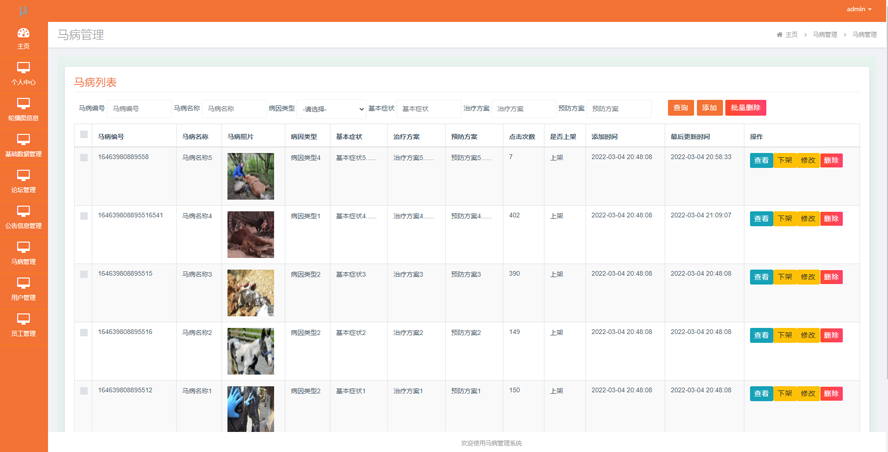Open 轮播图信息 from the sidebar
Image resolution: width=888 pixels, height=452 pixels.
coord(23,110)
